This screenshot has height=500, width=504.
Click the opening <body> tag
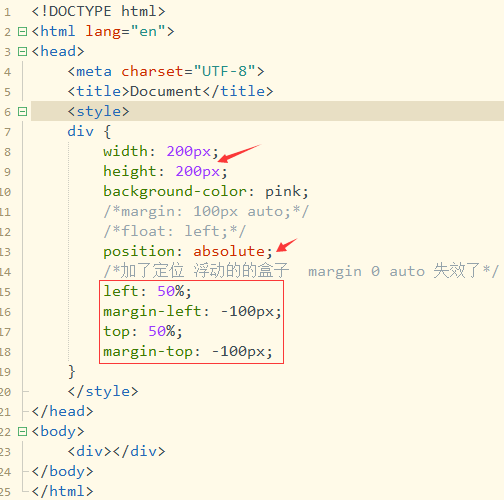coord(58,432)
